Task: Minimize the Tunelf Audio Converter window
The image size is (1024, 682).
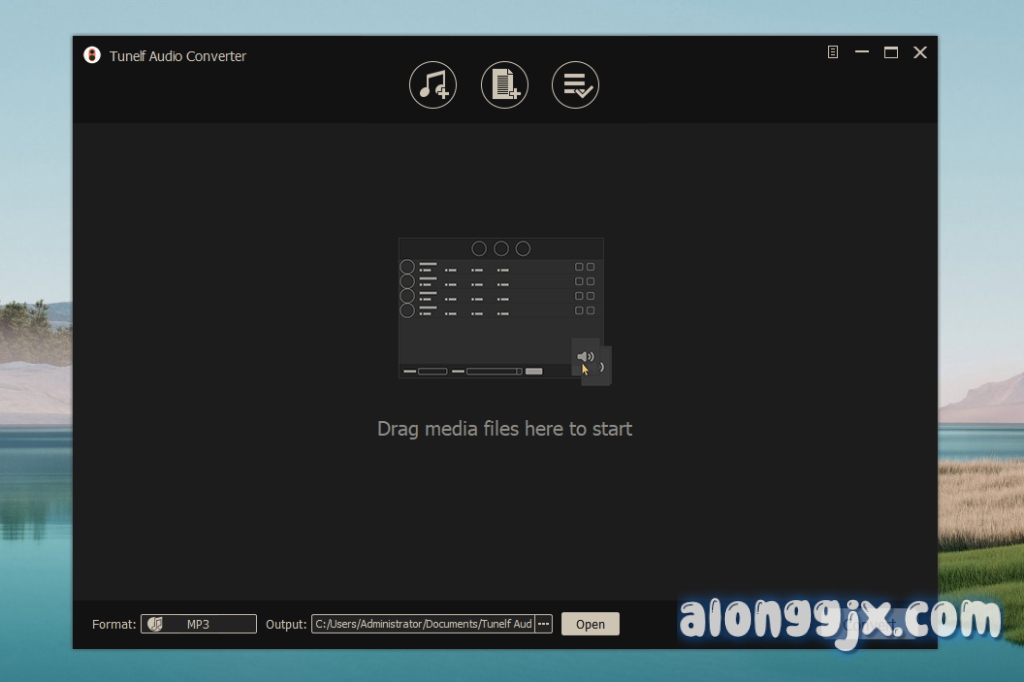Action: (861, 53)
